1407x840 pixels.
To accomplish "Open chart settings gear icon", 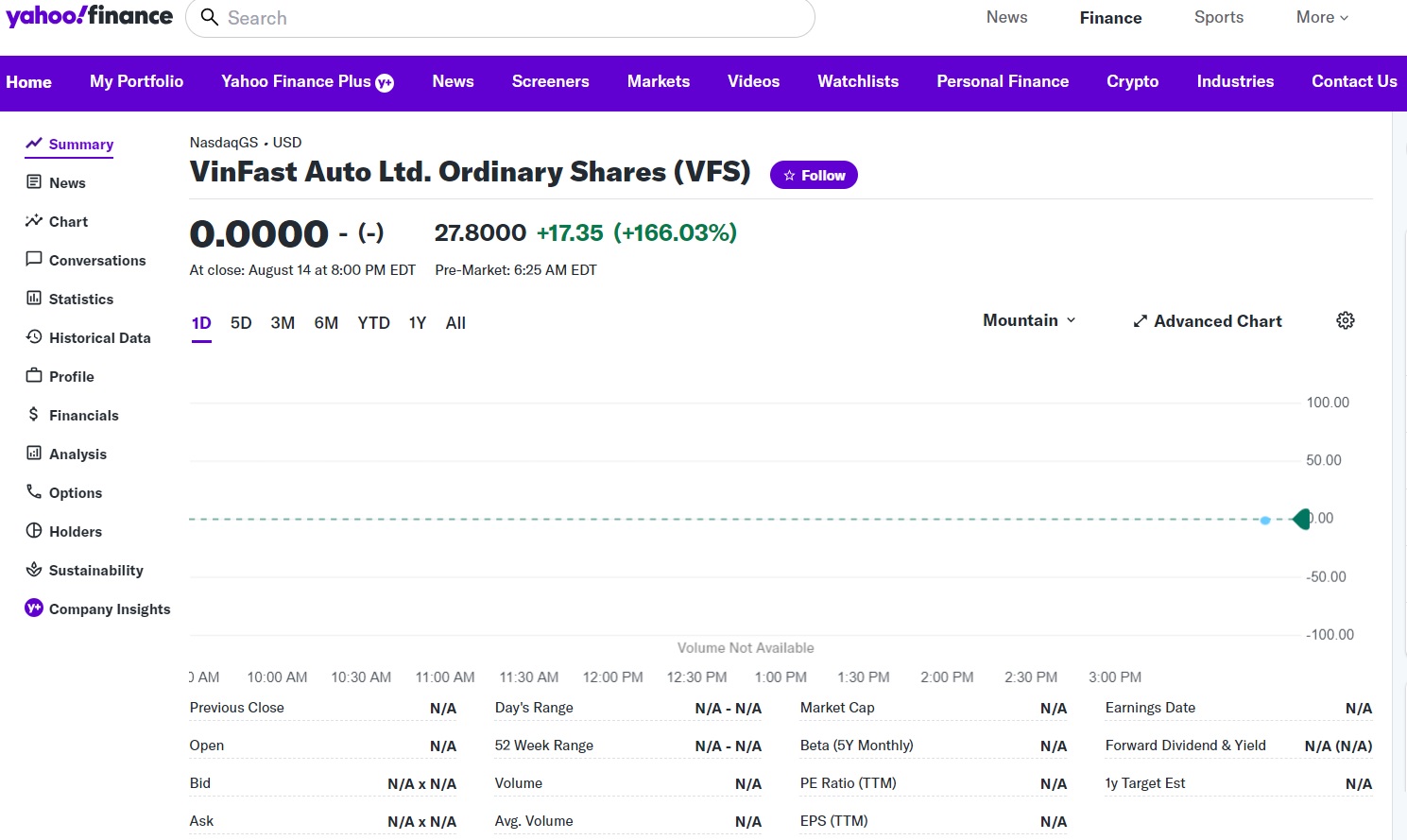I will (x=1346, y=321).
